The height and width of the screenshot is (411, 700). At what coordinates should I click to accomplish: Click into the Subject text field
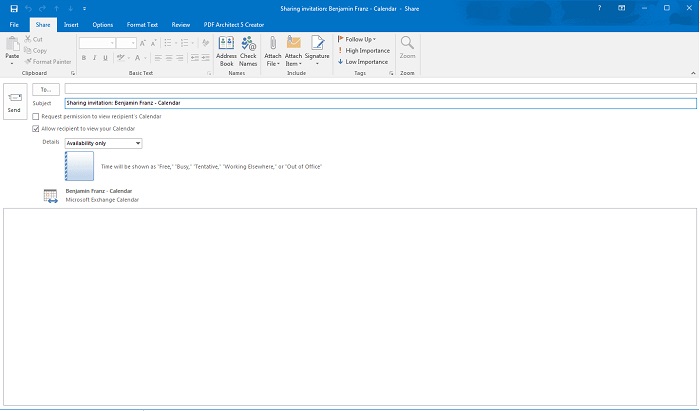coord(380,103)
